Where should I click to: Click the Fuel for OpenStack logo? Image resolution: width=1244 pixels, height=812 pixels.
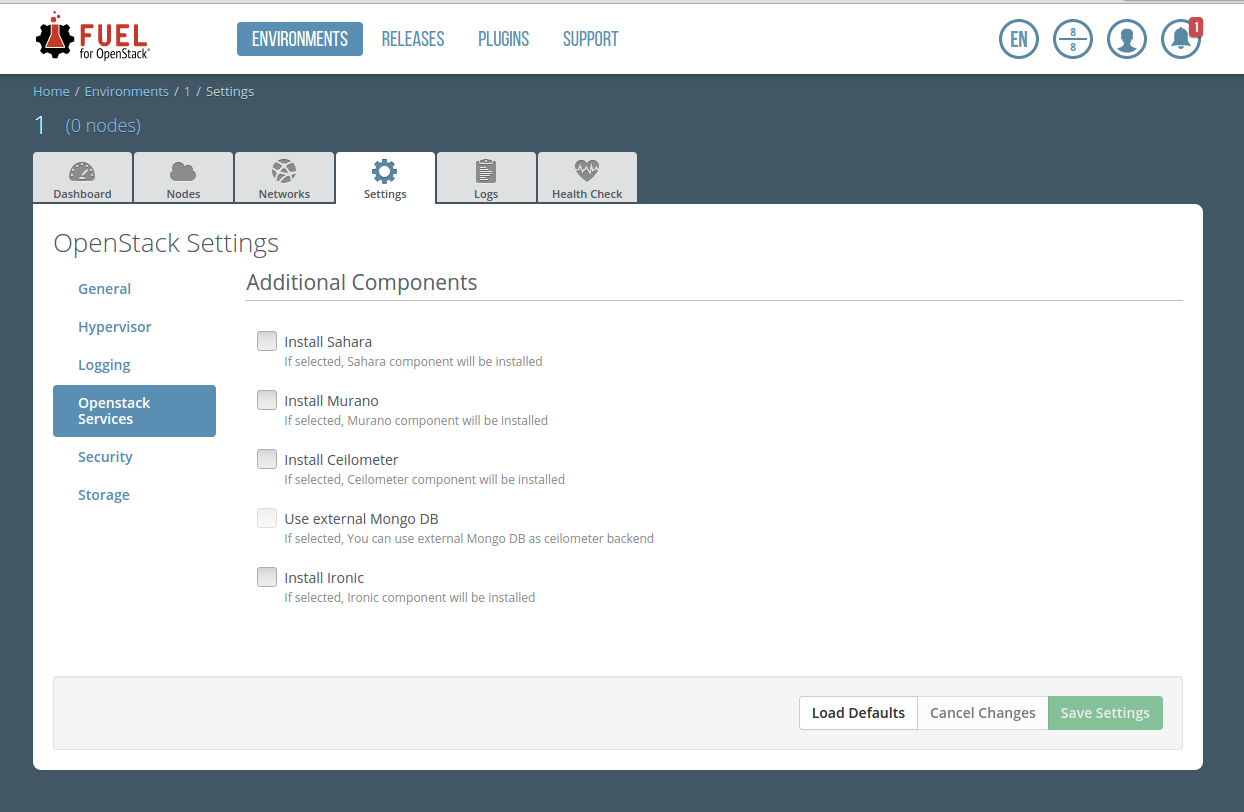pyautogui.click(x=92, y=38)
